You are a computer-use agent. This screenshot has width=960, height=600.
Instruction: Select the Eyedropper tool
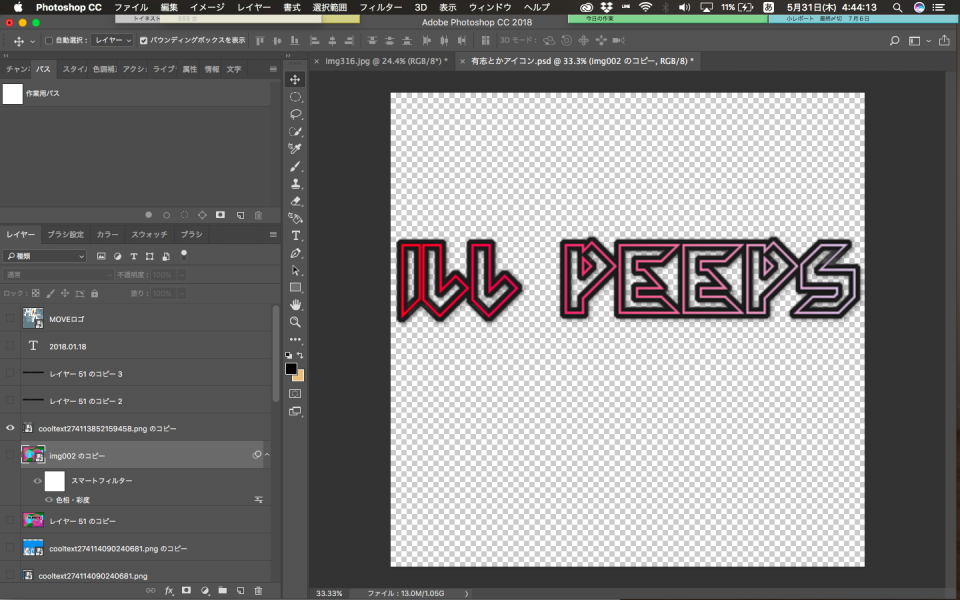296,149
